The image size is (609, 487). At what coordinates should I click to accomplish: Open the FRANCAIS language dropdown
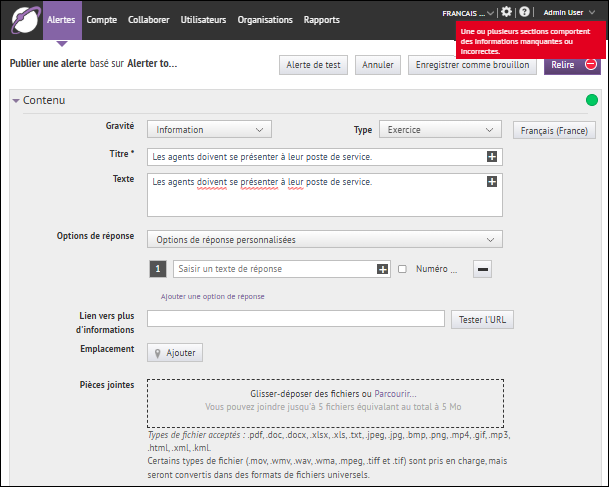click(x=468, y=13)
